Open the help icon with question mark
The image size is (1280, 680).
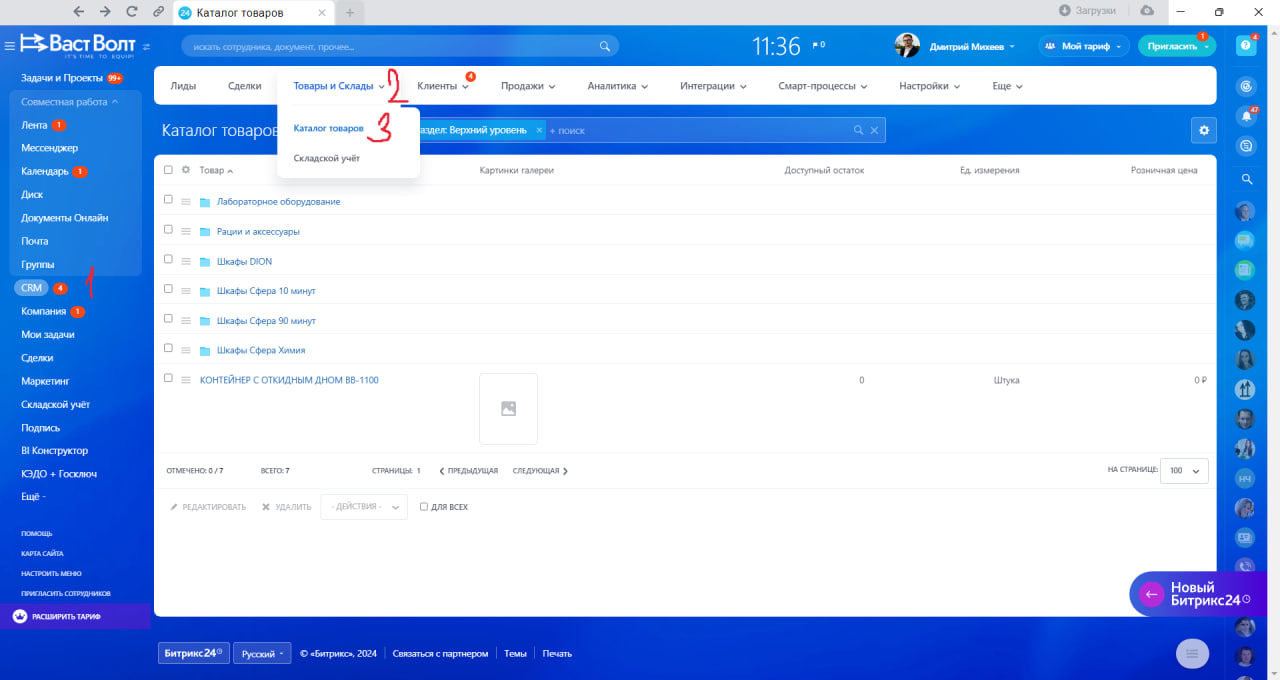[1246, 46]
